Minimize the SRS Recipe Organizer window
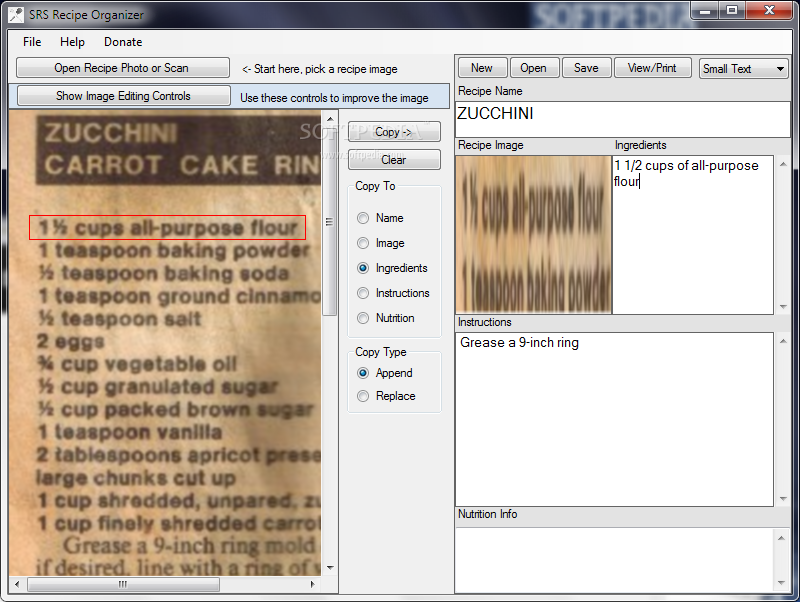800x602 pixels. click(x=705, y=11)
